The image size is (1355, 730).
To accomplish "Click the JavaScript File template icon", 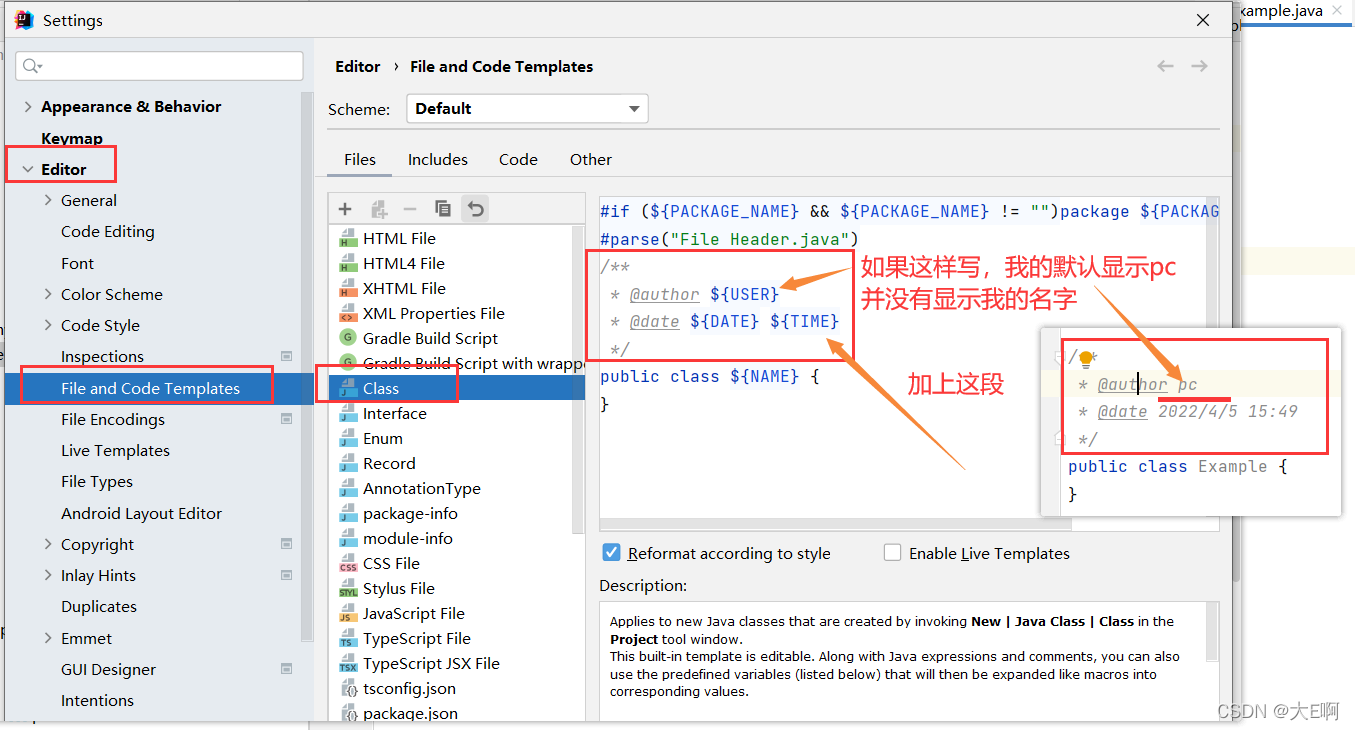I will point(348,613).
